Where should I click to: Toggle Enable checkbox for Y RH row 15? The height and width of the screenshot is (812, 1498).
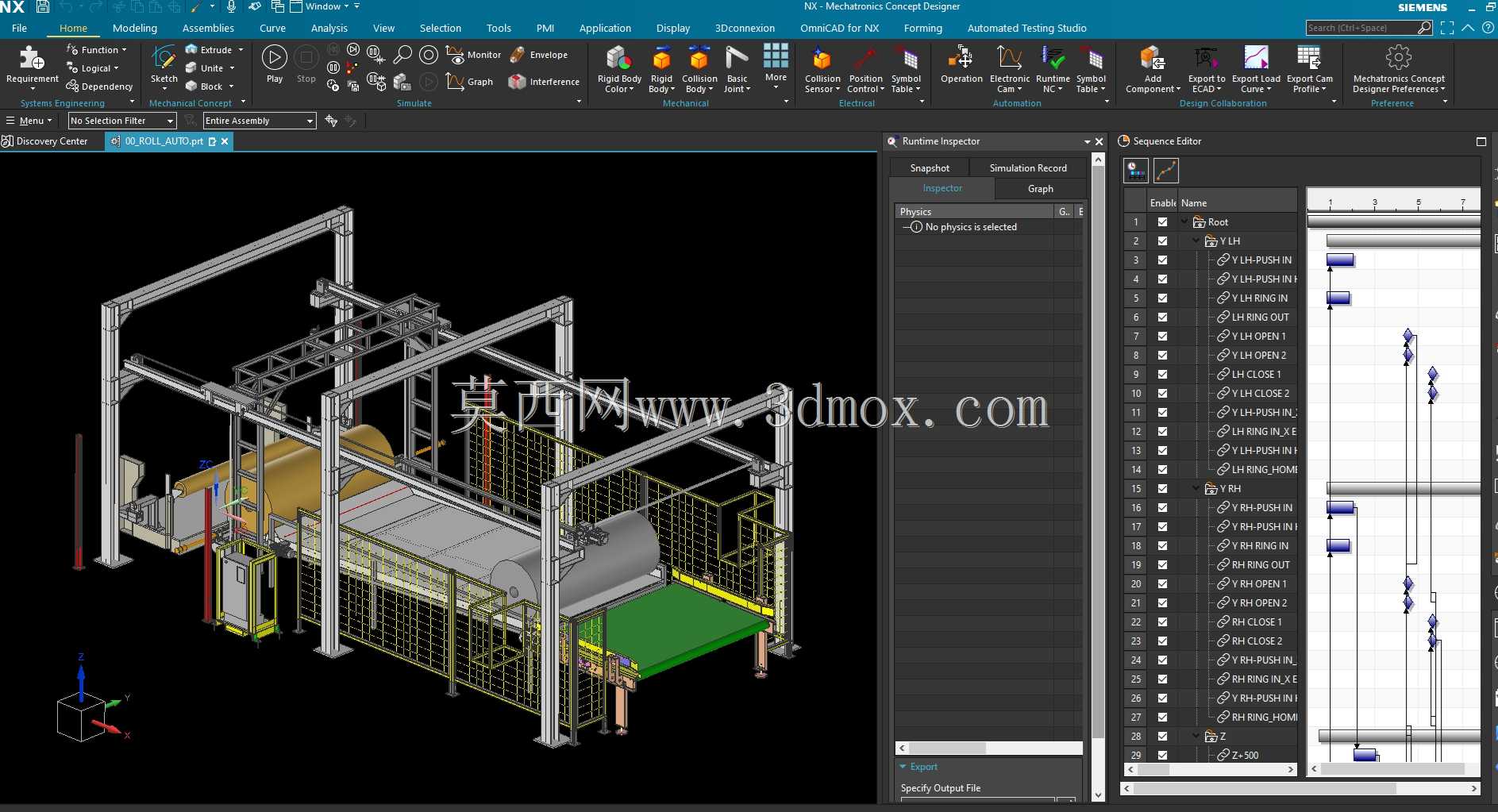pyautogui.click(x=1162, y=489)
